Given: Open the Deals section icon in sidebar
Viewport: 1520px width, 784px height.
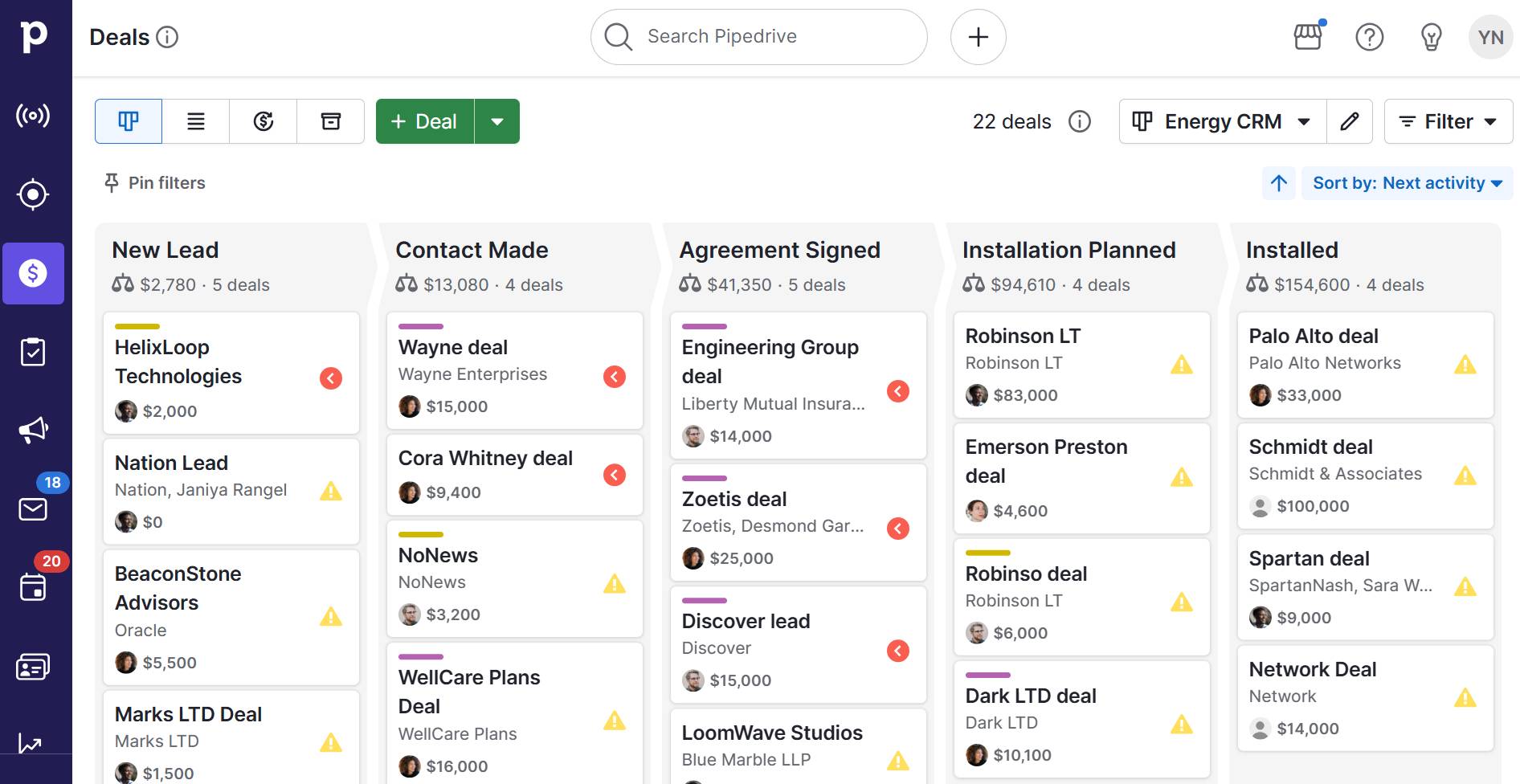Looking at the screenshot, I should (x=34, y=274).
